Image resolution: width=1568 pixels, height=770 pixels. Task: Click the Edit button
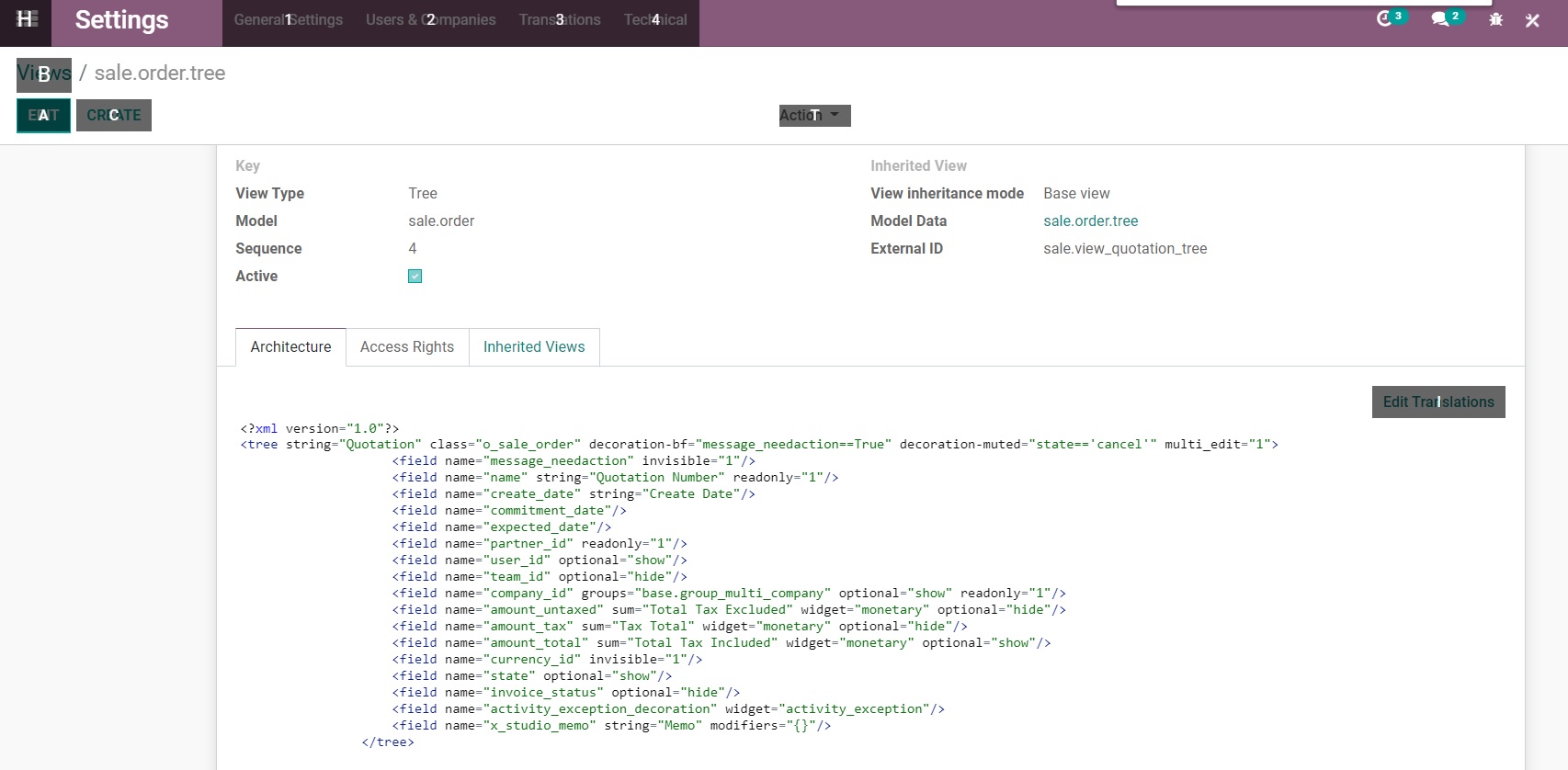pyautogui.click(x=43, y=116)
